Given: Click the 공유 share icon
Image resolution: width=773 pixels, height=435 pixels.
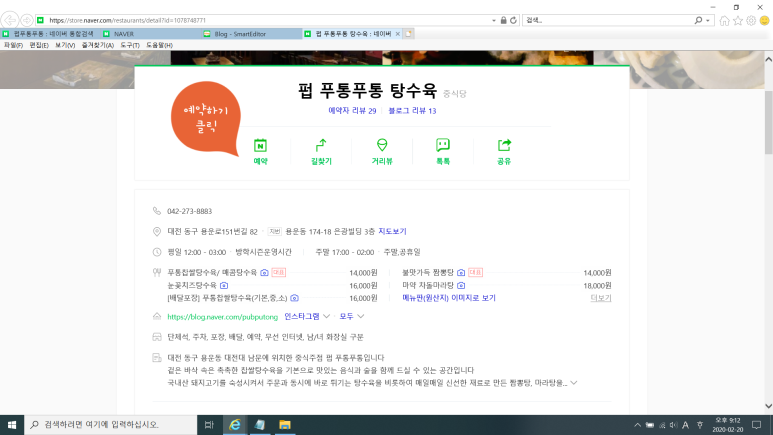Looking at the screenshot, I should tap(504, 145).
